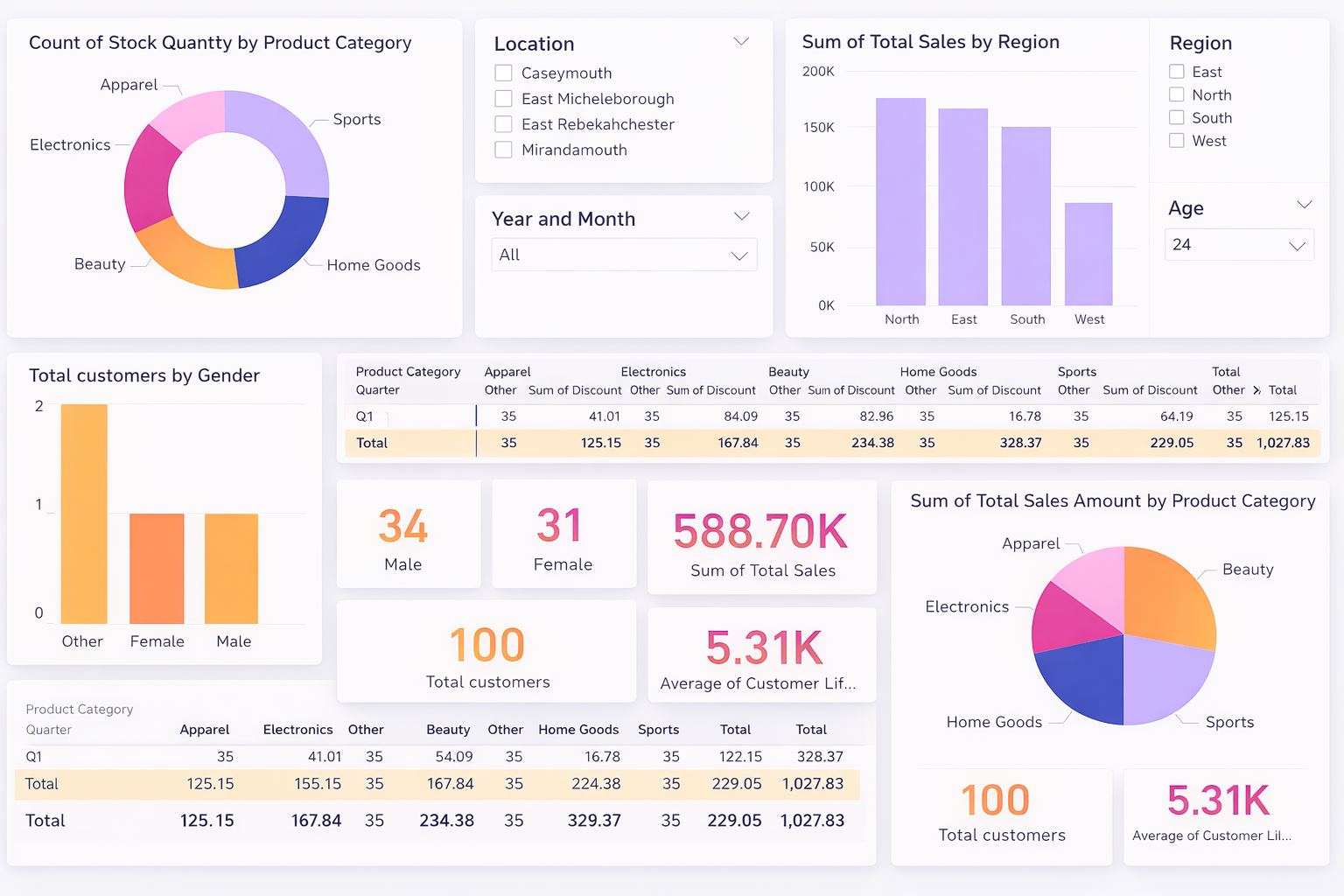The width and height of the screenshot is (1344, 896).
Task: Select the Sports segment in the donut chart
Action: coord(286,139)
